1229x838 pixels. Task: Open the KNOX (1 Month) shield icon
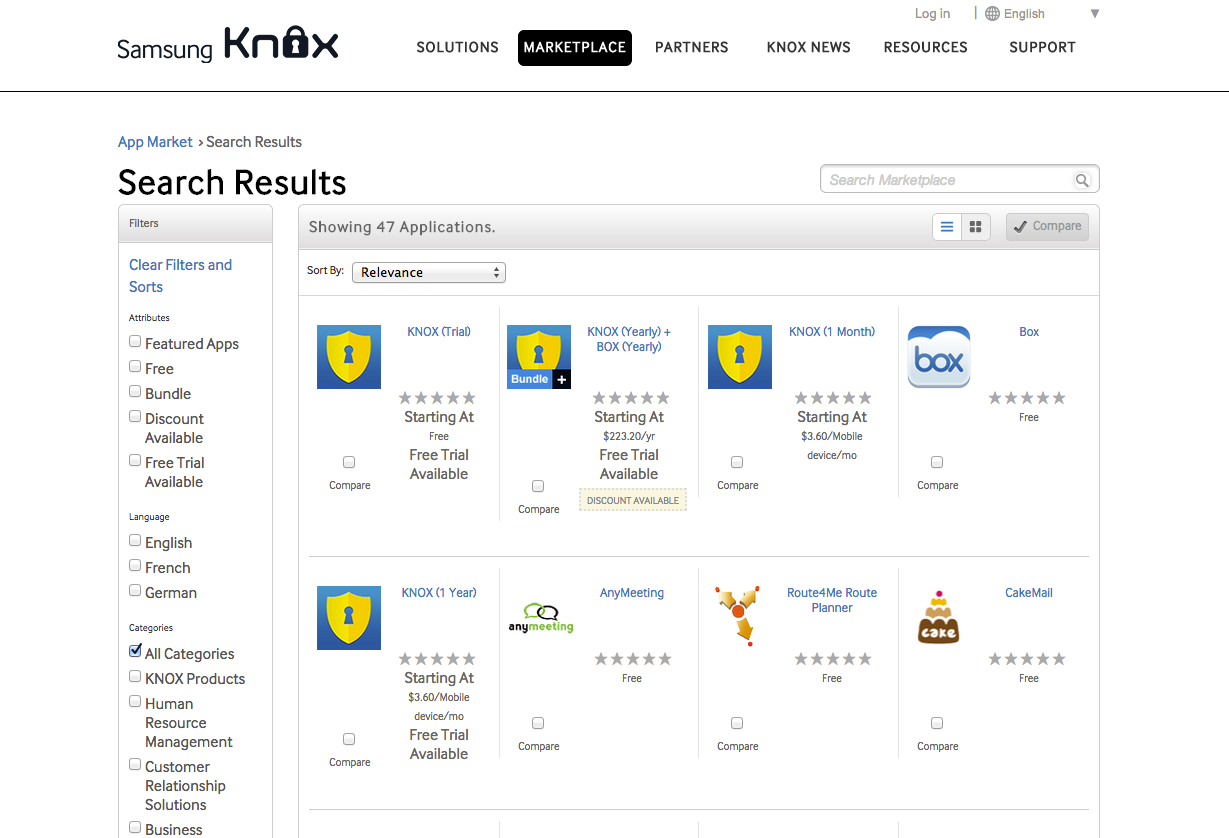point(740,357)
